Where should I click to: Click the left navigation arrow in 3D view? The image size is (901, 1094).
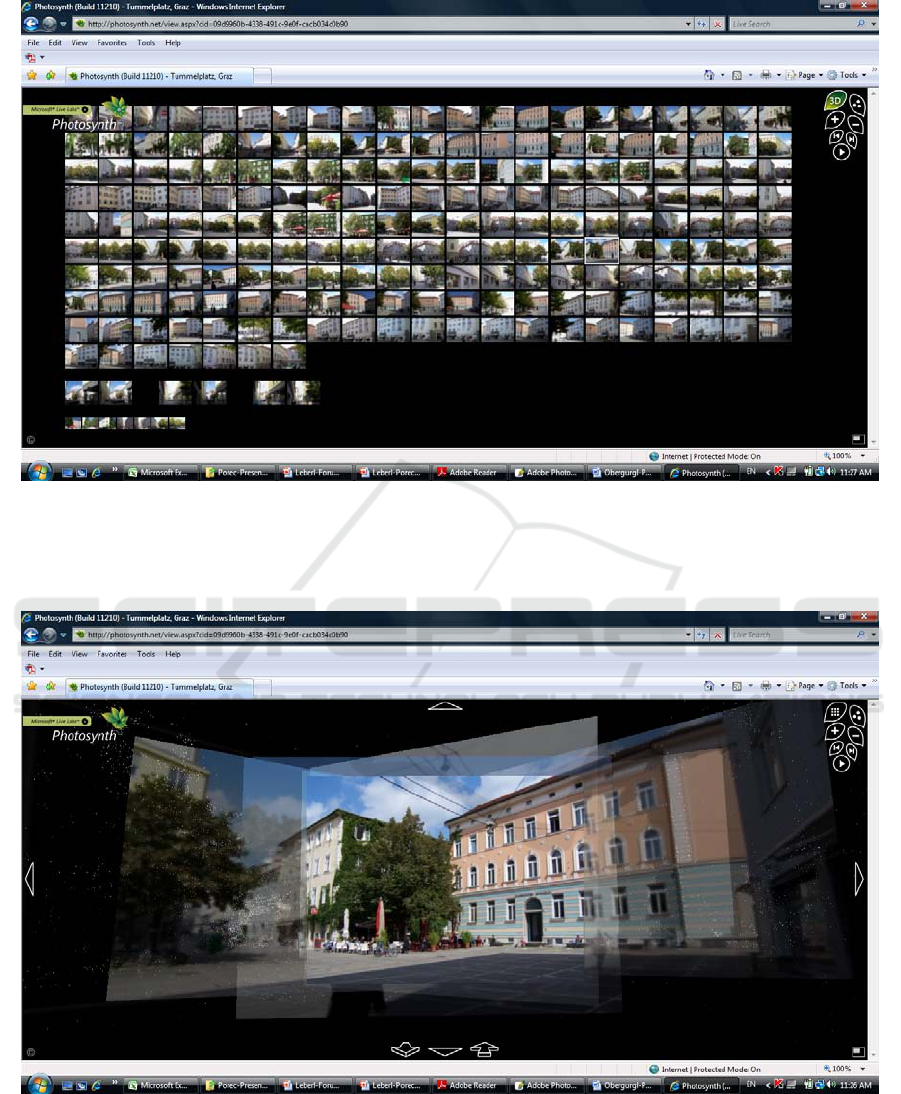click(29, 879)
